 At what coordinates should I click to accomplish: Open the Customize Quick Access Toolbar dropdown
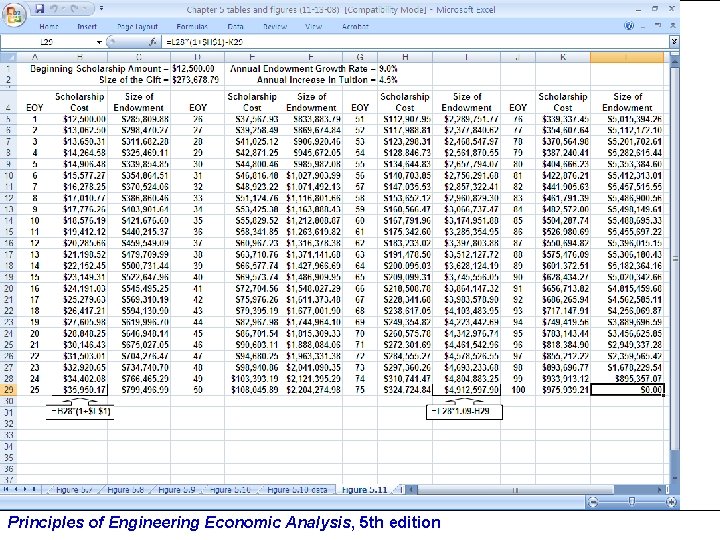(101, 9)
